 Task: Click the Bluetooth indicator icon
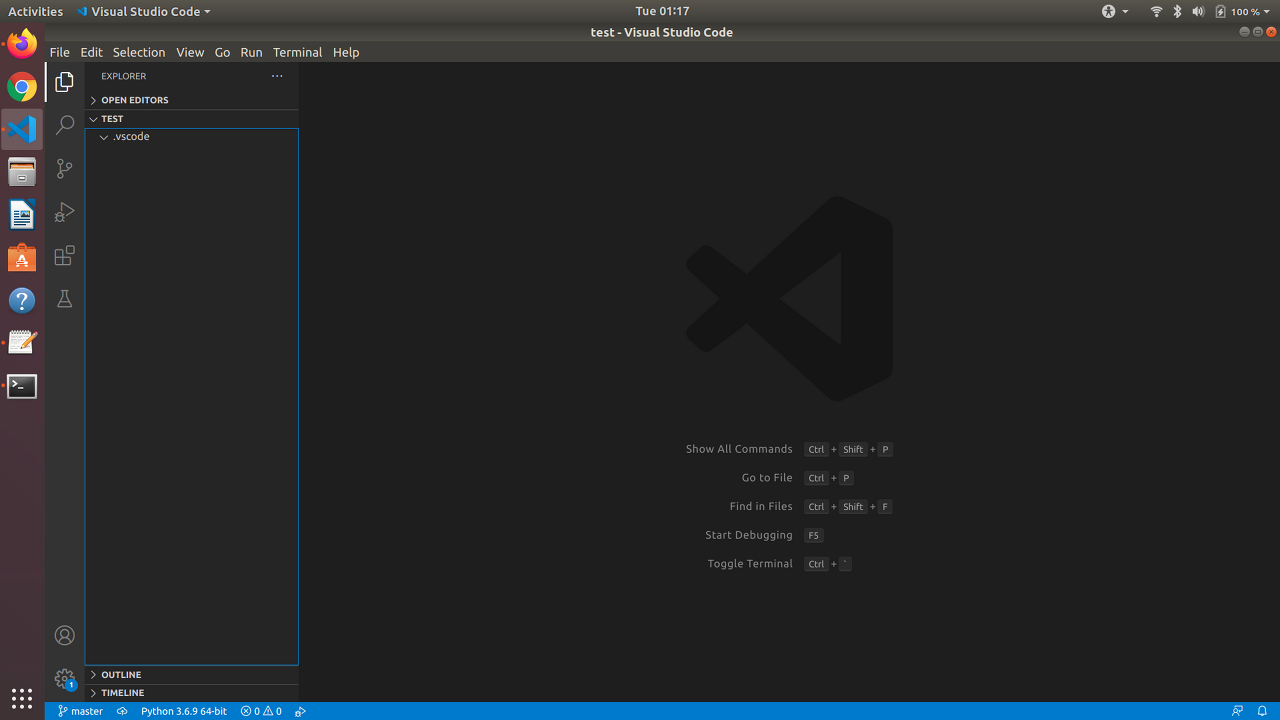pos(1177,11)
